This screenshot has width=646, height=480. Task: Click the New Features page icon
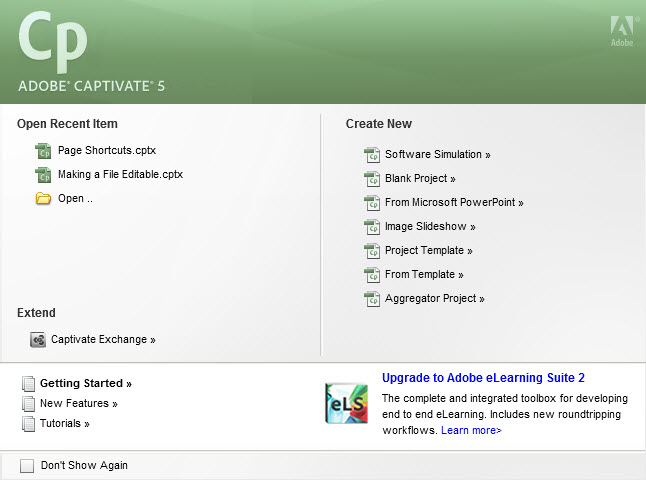(28, 403)
